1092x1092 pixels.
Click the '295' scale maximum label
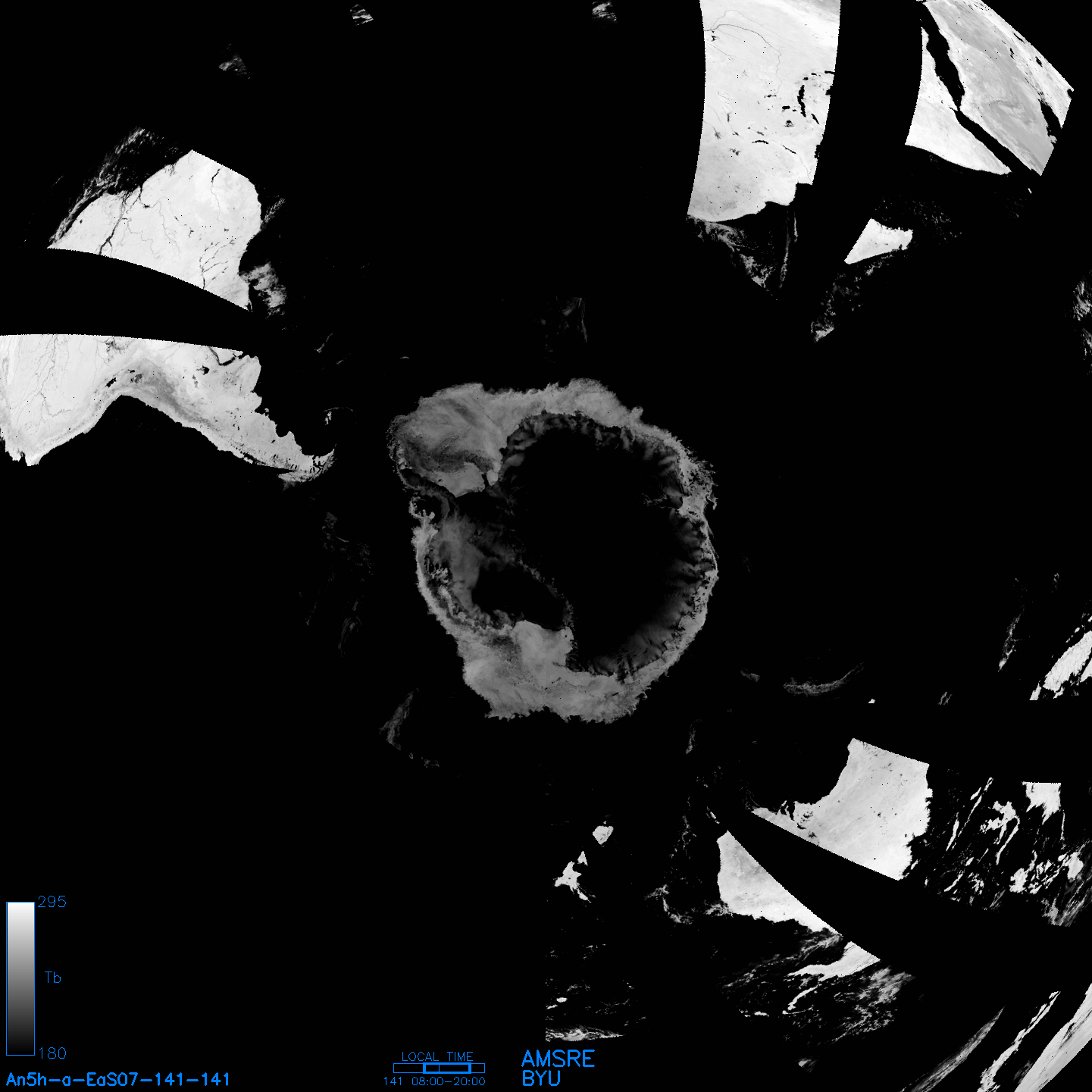pyautogui.click(x=52, y=902)
